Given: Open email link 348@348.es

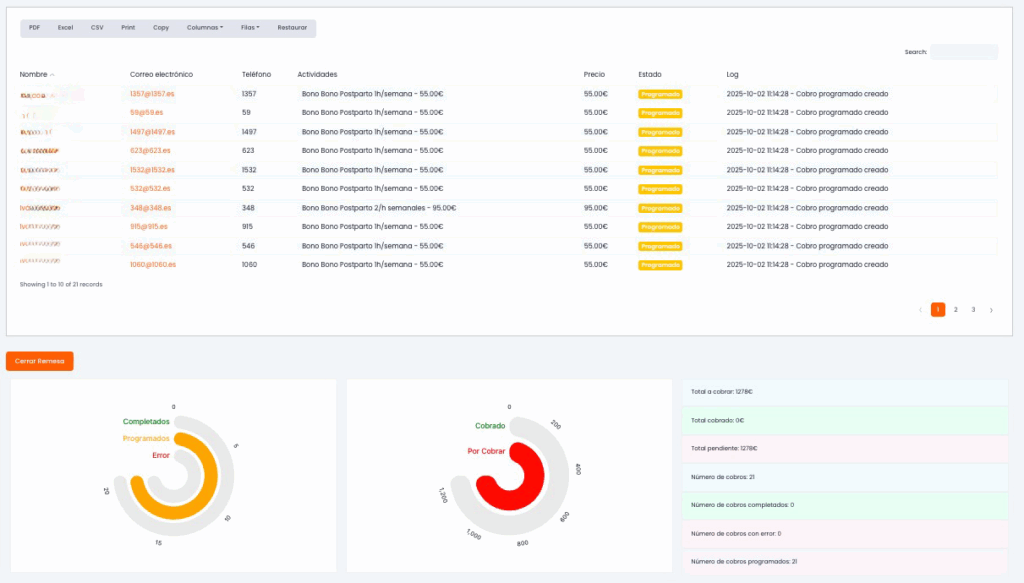Looking at the screenshot, I should (x=150, y=208).
